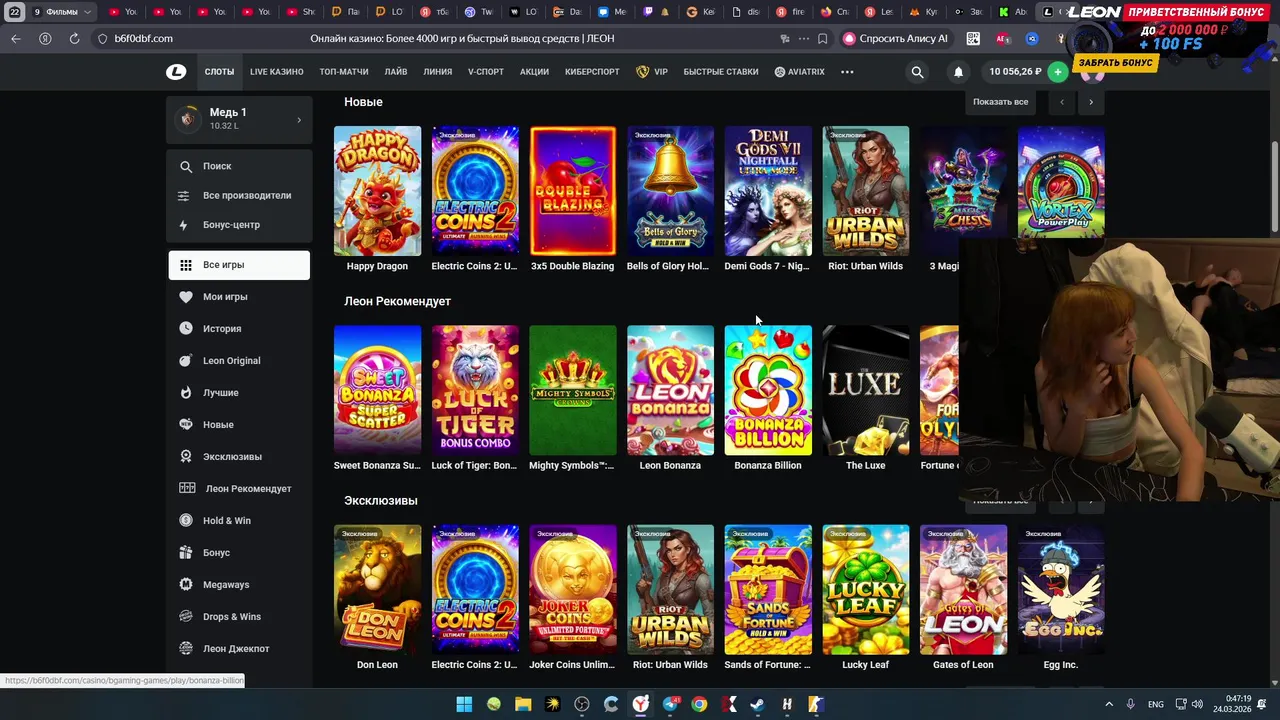
Task: Open Egg Inc. game
Action: [1061, 589]
